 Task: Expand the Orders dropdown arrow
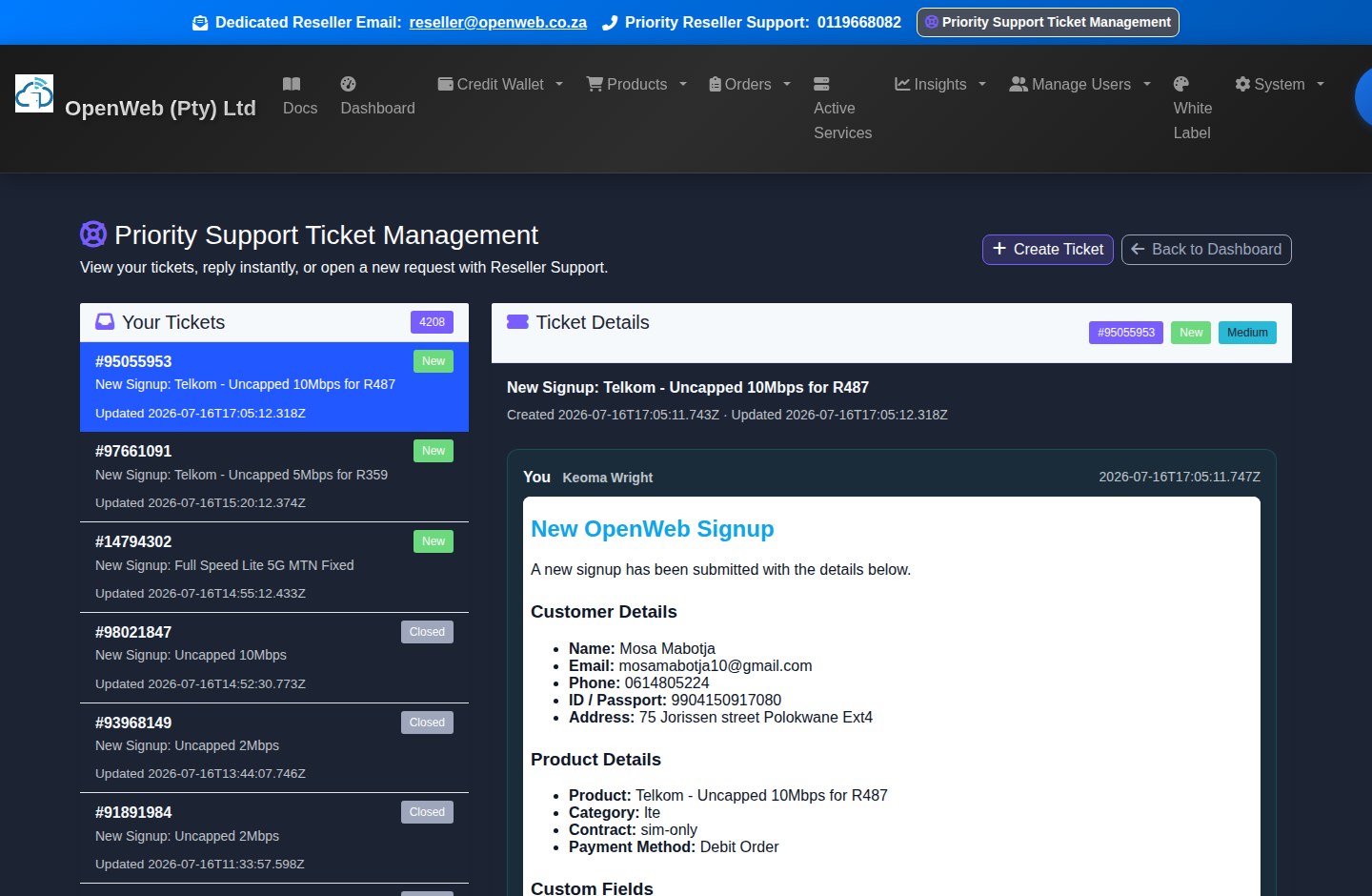click(787, 84)
